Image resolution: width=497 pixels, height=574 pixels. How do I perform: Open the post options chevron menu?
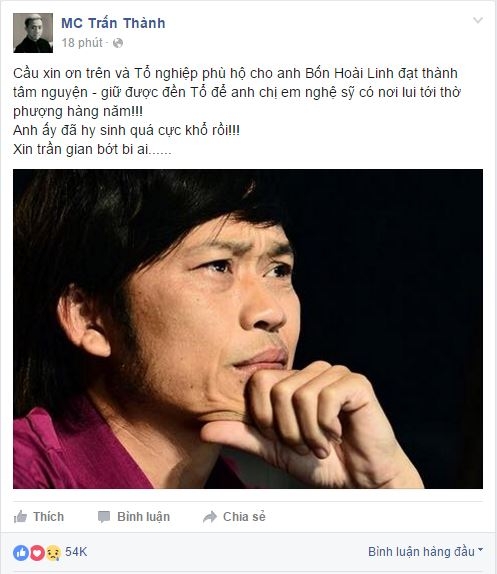click(x=478, y=20)
